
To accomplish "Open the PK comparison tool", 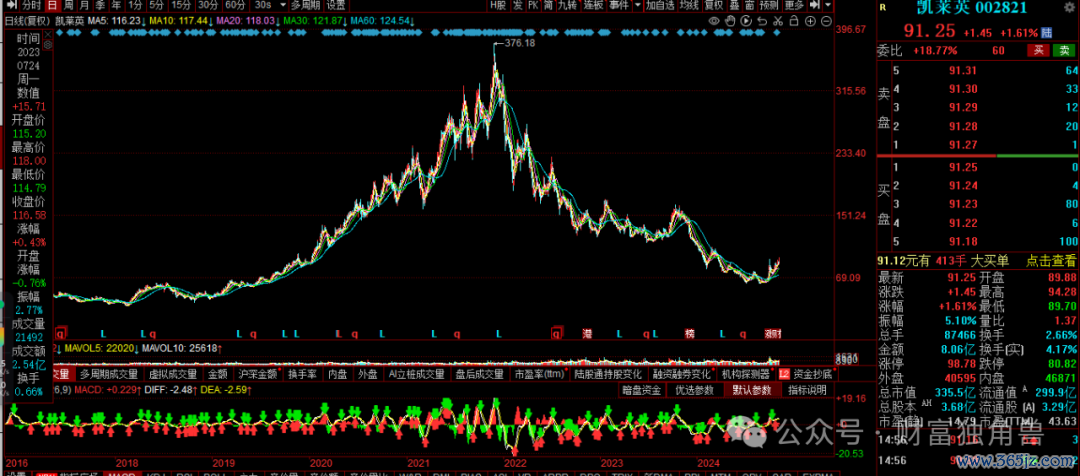I will (x=533, y=6).
